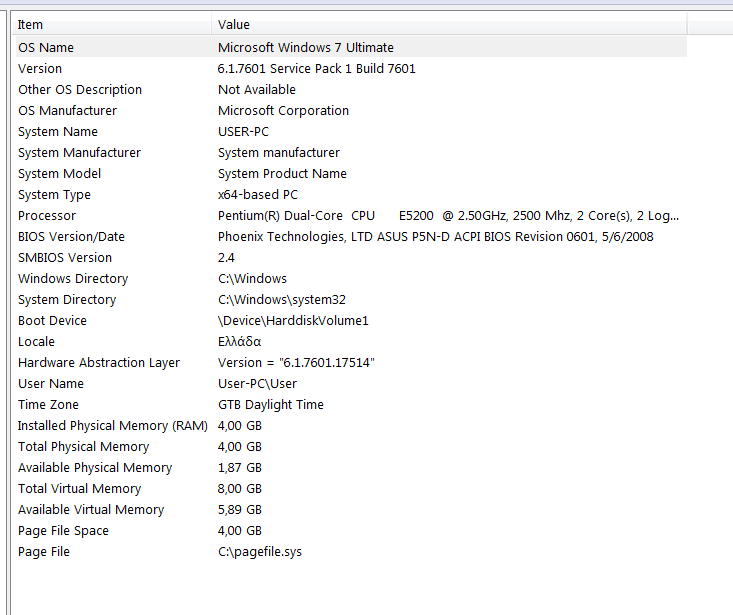The height and width of the screenshot is (615, 733).
Task: Select the System Model row label
Action: pos(59,174)
